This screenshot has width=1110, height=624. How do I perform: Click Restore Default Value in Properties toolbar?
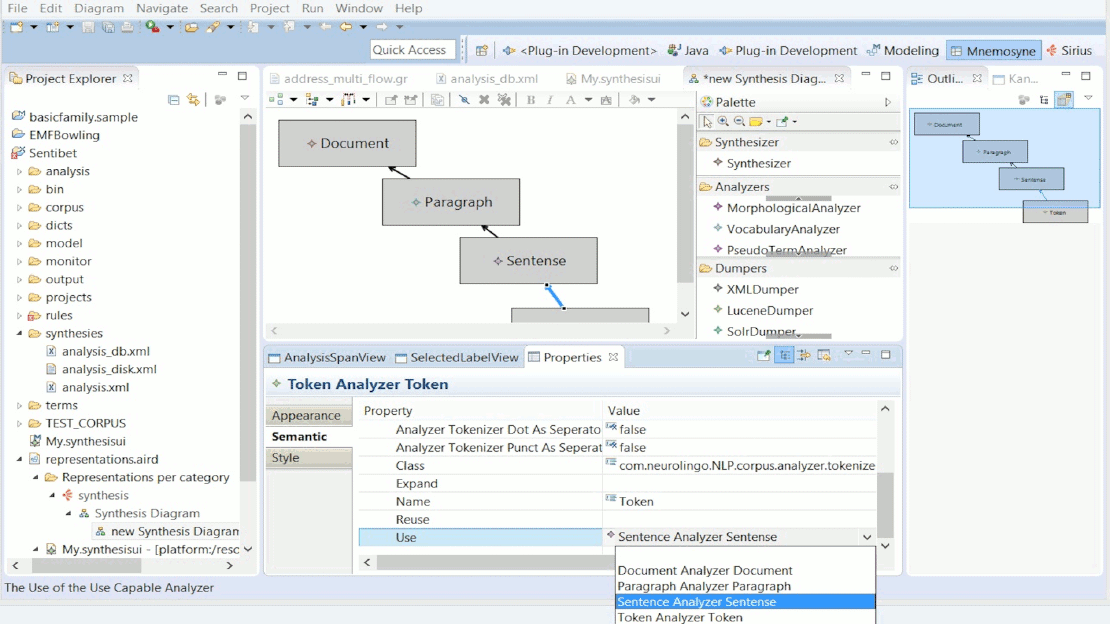824,356
